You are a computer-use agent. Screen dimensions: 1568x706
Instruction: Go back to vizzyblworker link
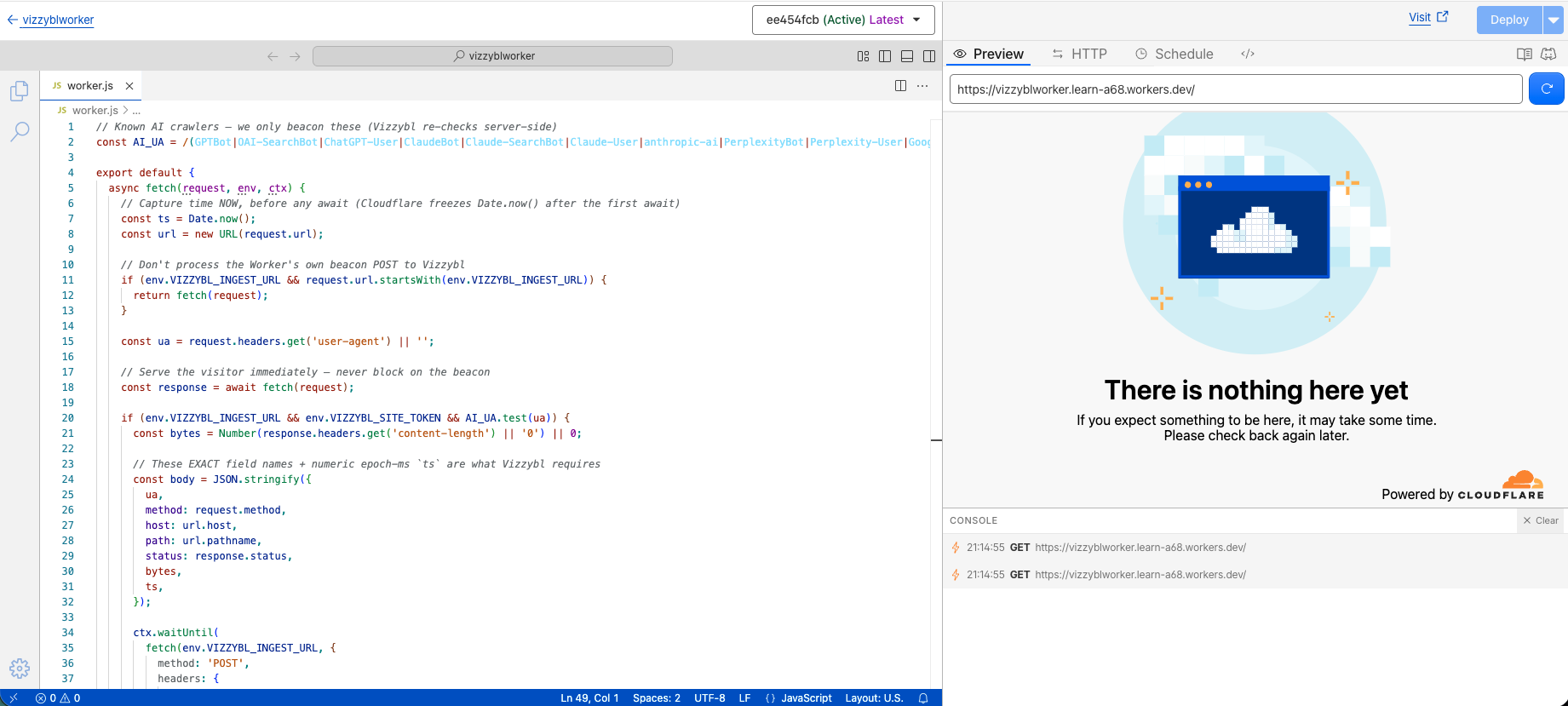click(x=51, y=20)
